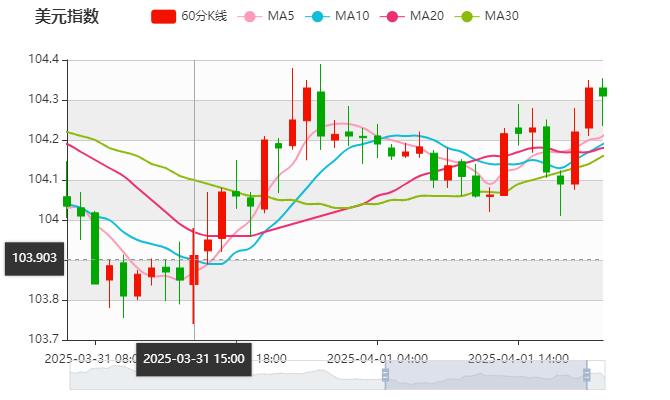Viewport: 670px width, 400px height.
Task: Toggle MA10 line using its legend text
Action: pyautogui.click(x=351, y=17)
